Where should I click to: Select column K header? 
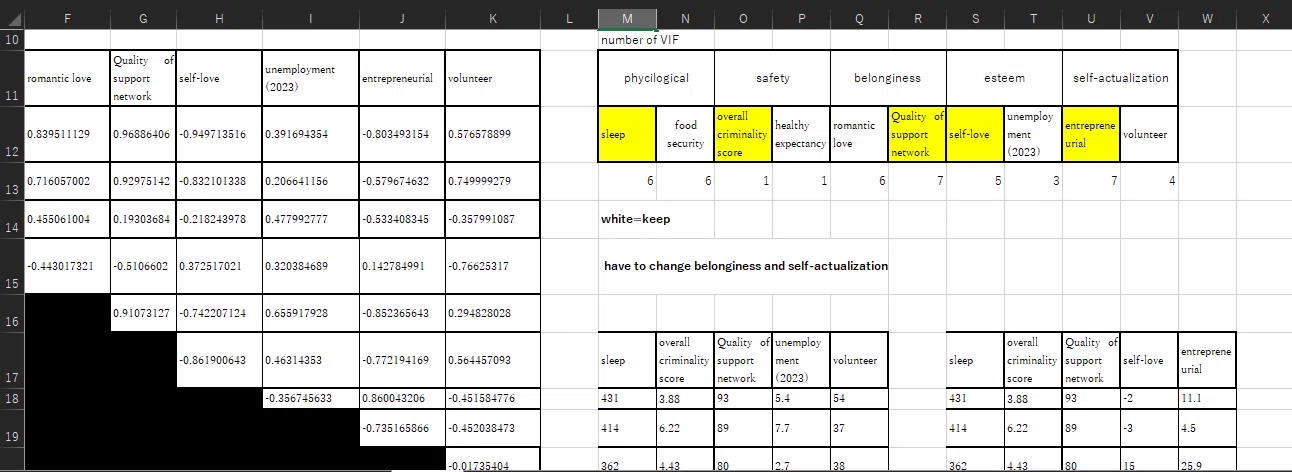pyautogui.click(x=492, y=17)
